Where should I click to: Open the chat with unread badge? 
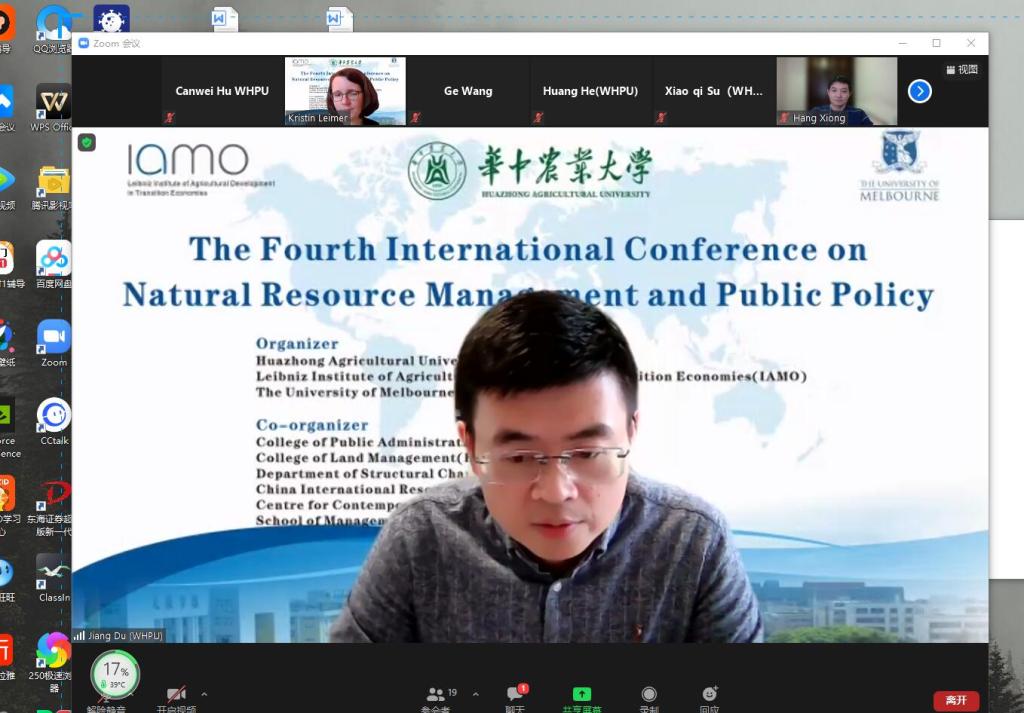pyautogui.click(x=515, y=694)
